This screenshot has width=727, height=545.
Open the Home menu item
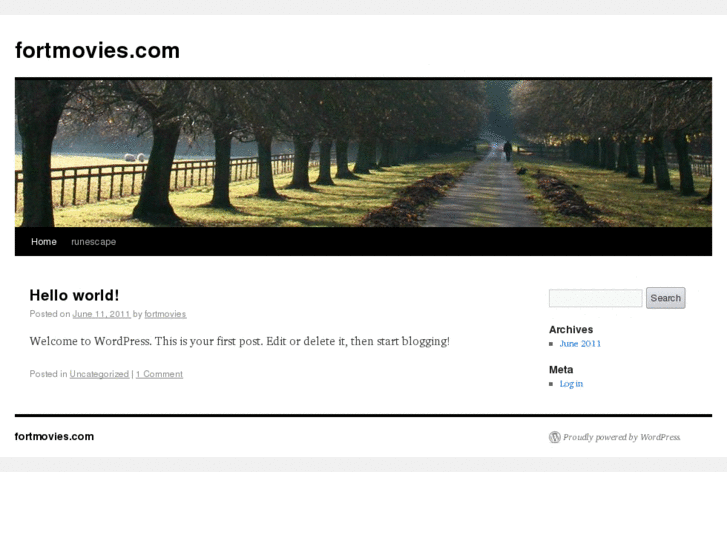[44, 242]
